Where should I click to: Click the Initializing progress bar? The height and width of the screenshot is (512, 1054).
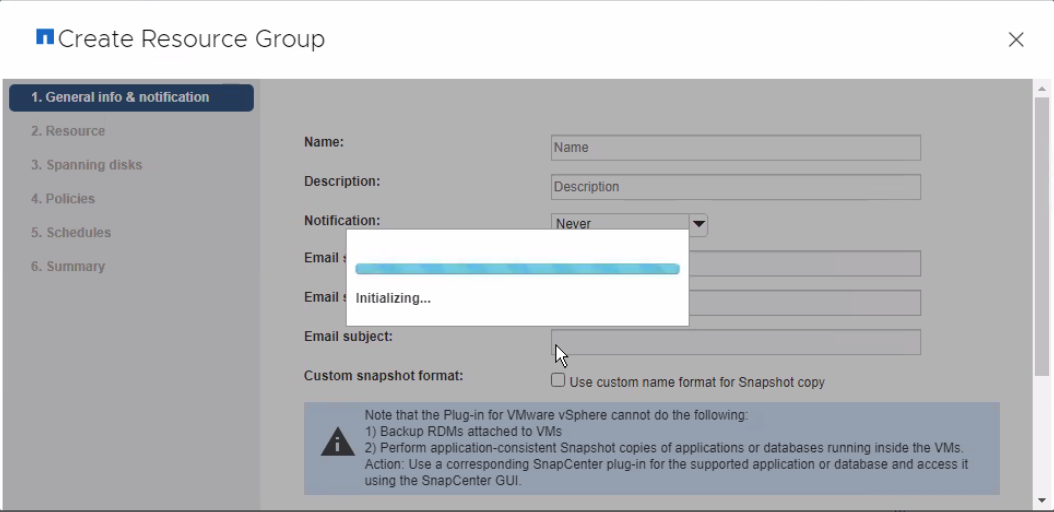click(517, 269)
